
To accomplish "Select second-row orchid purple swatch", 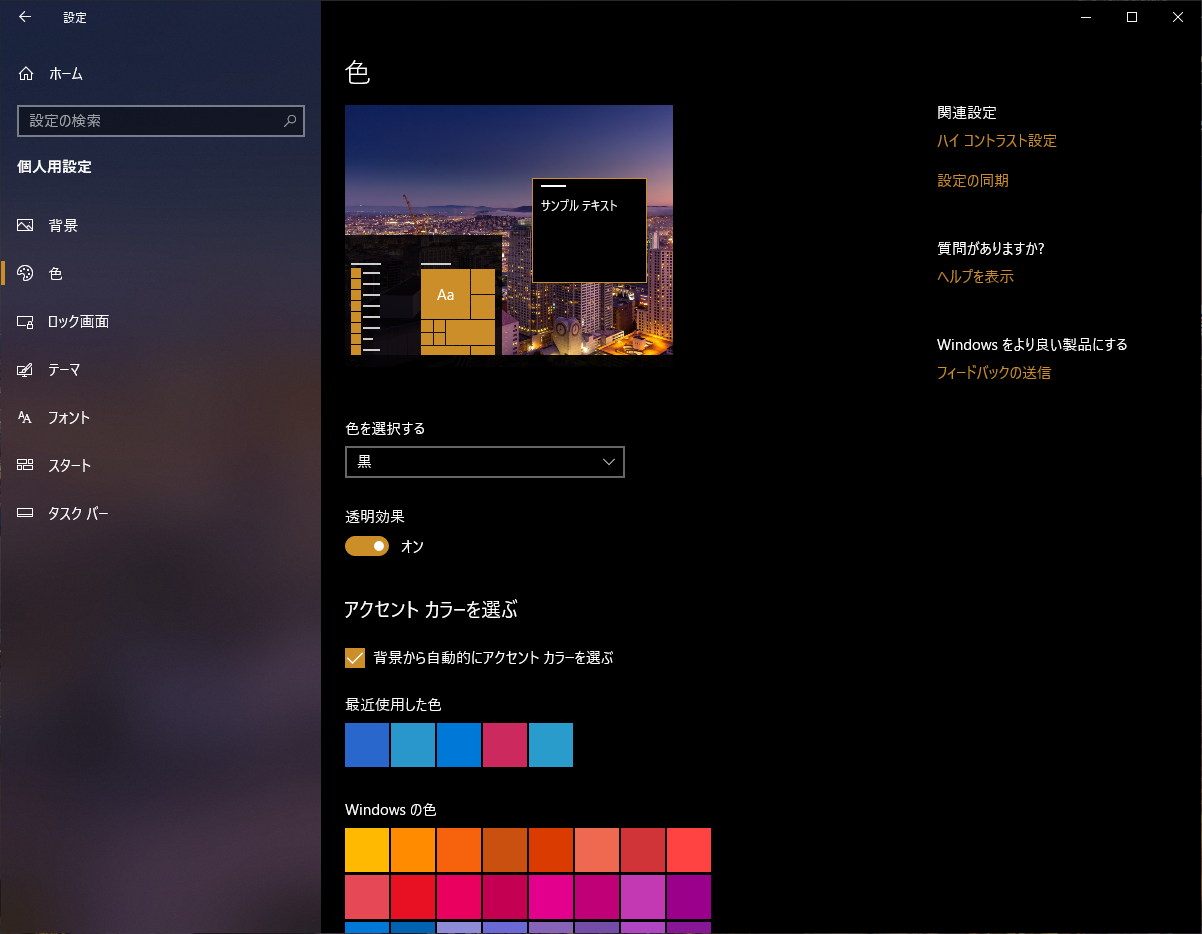I will [643, 897].
